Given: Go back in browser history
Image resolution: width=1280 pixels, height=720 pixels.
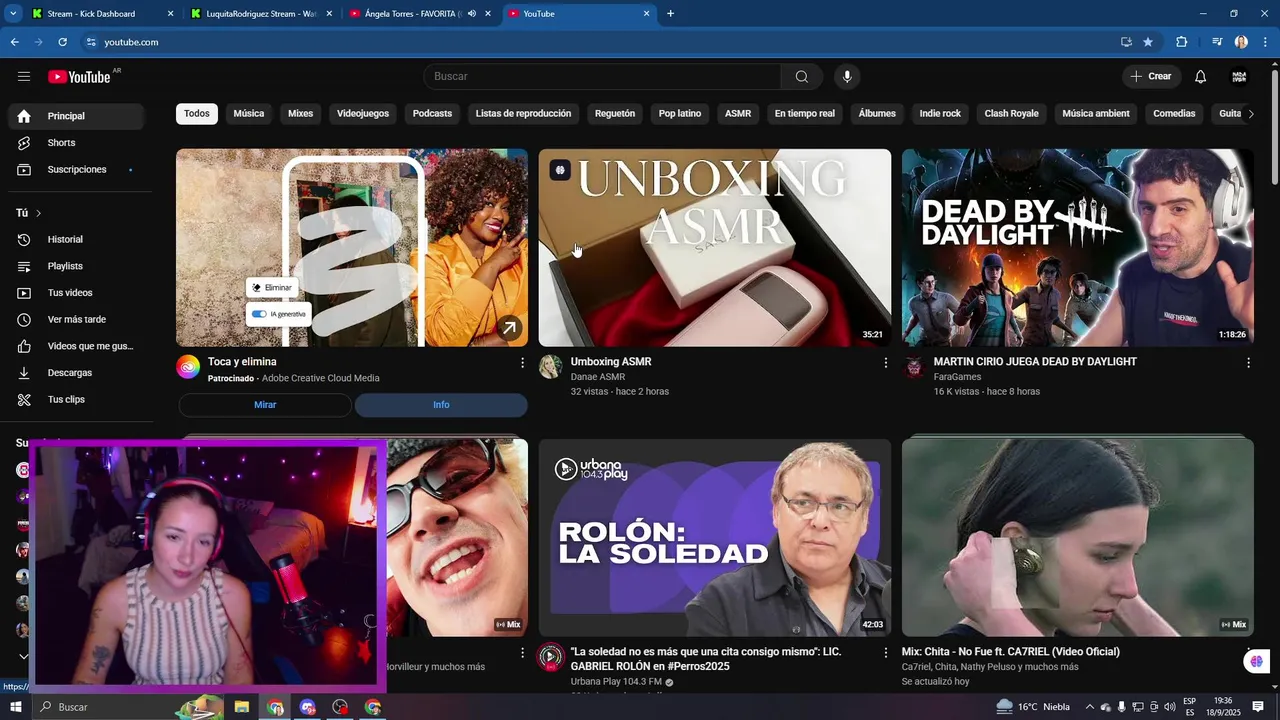Looking at the screenshot, I should (15, 42).
